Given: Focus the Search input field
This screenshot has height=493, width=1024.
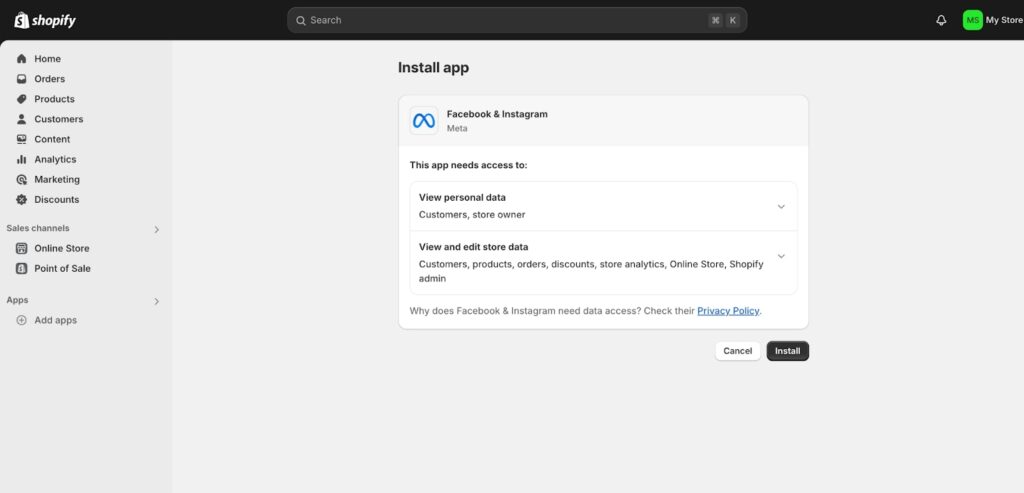Looking at the screenshot, I should [x=517, y=20].
